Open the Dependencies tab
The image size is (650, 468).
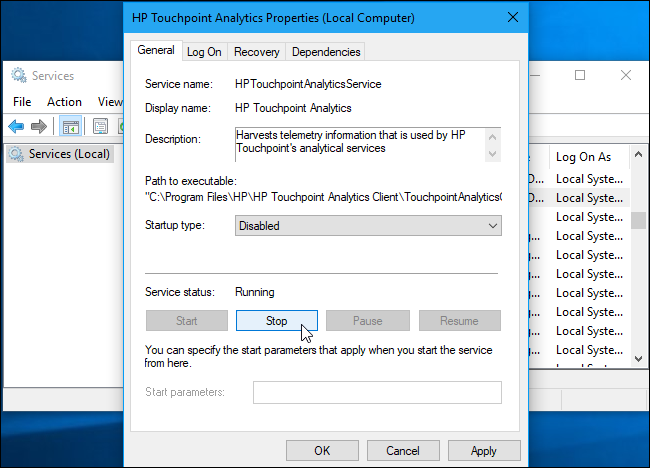[325, 52]
